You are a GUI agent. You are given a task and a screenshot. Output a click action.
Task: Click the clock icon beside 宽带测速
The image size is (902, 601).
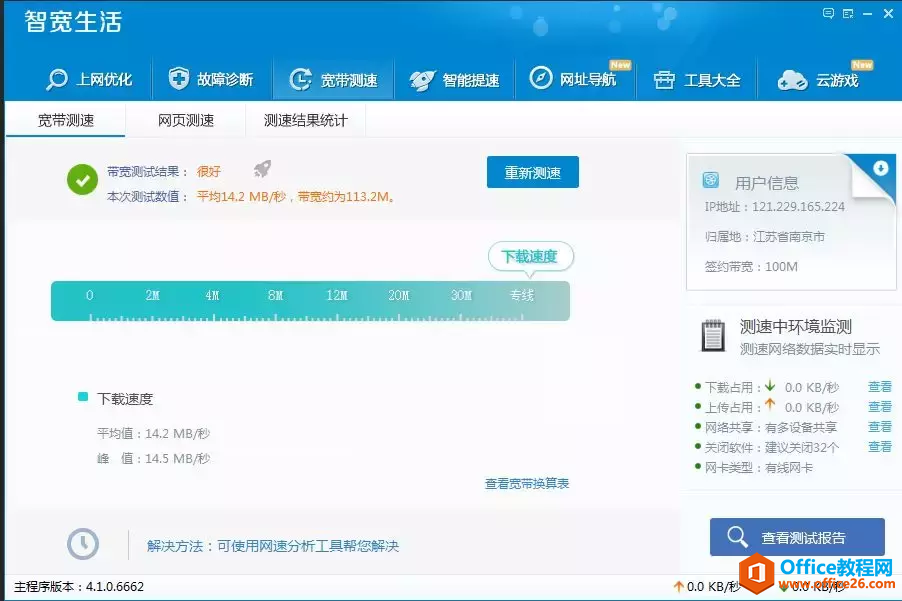tap(300, 79)
